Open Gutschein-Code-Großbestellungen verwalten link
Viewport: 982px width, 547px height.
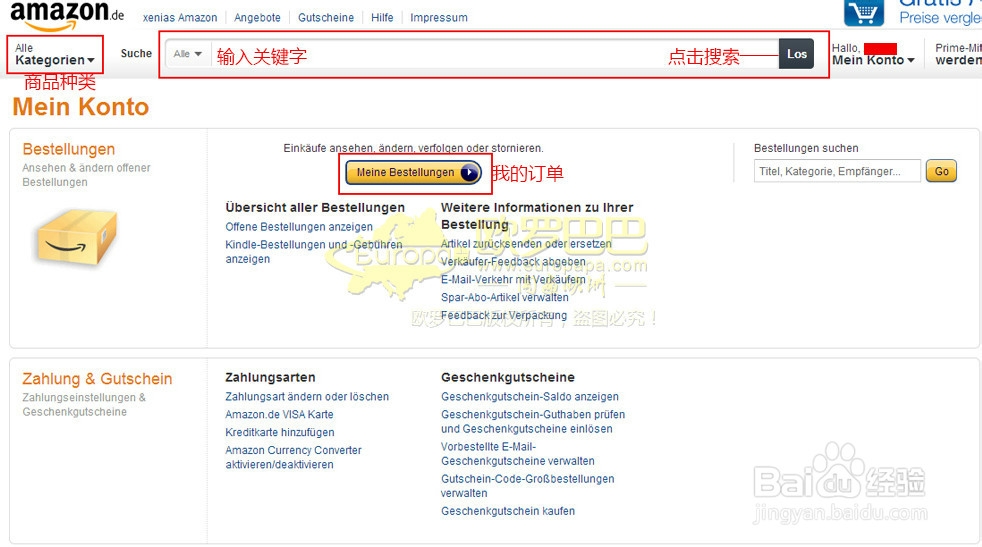pos(527,486)
